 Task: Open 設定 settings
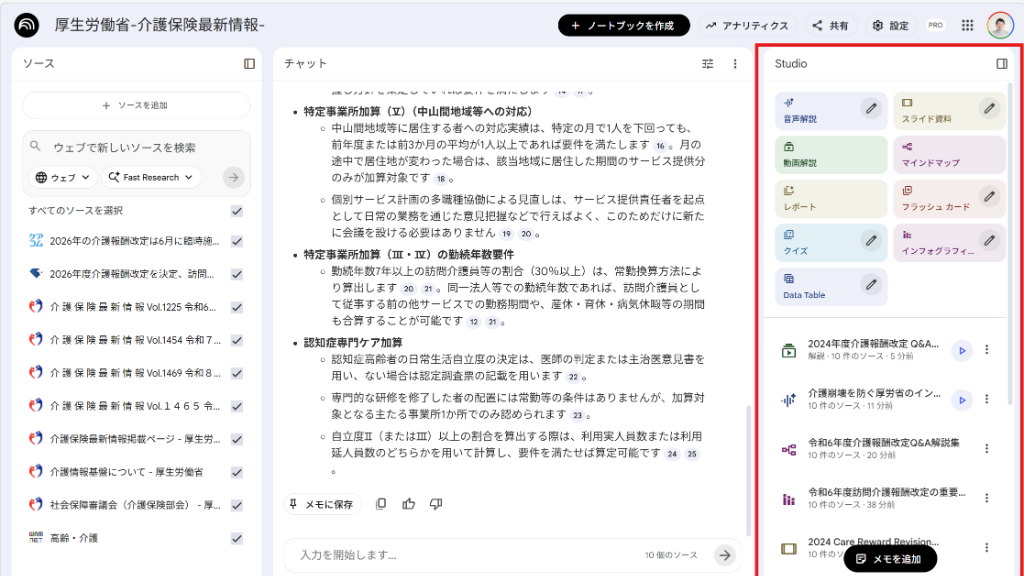point(891,25)
